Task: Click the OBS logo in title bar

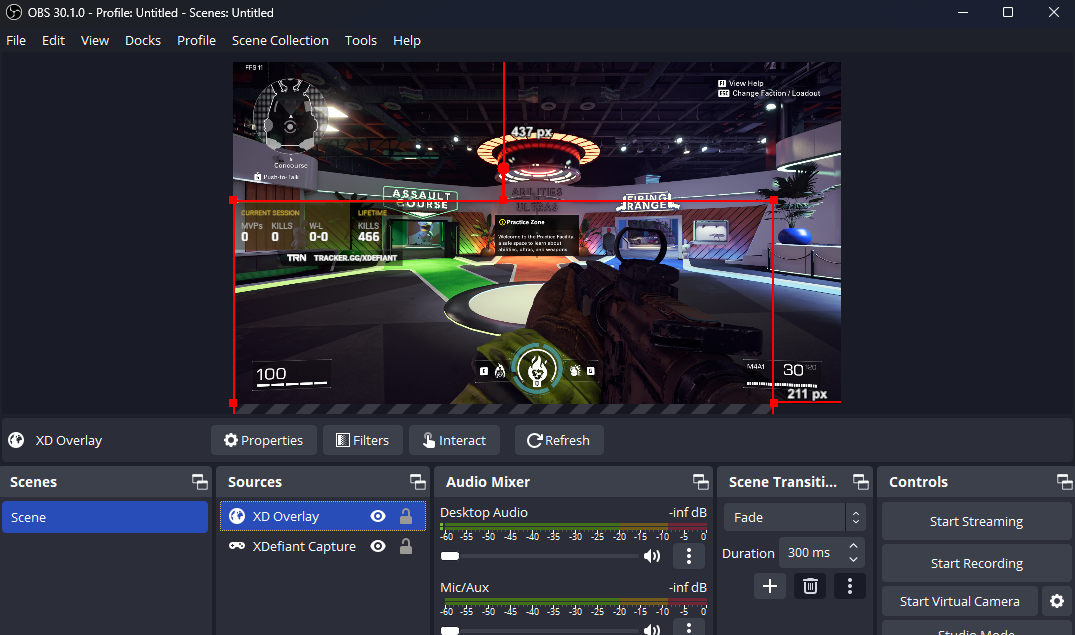Action: coord(14,12)
